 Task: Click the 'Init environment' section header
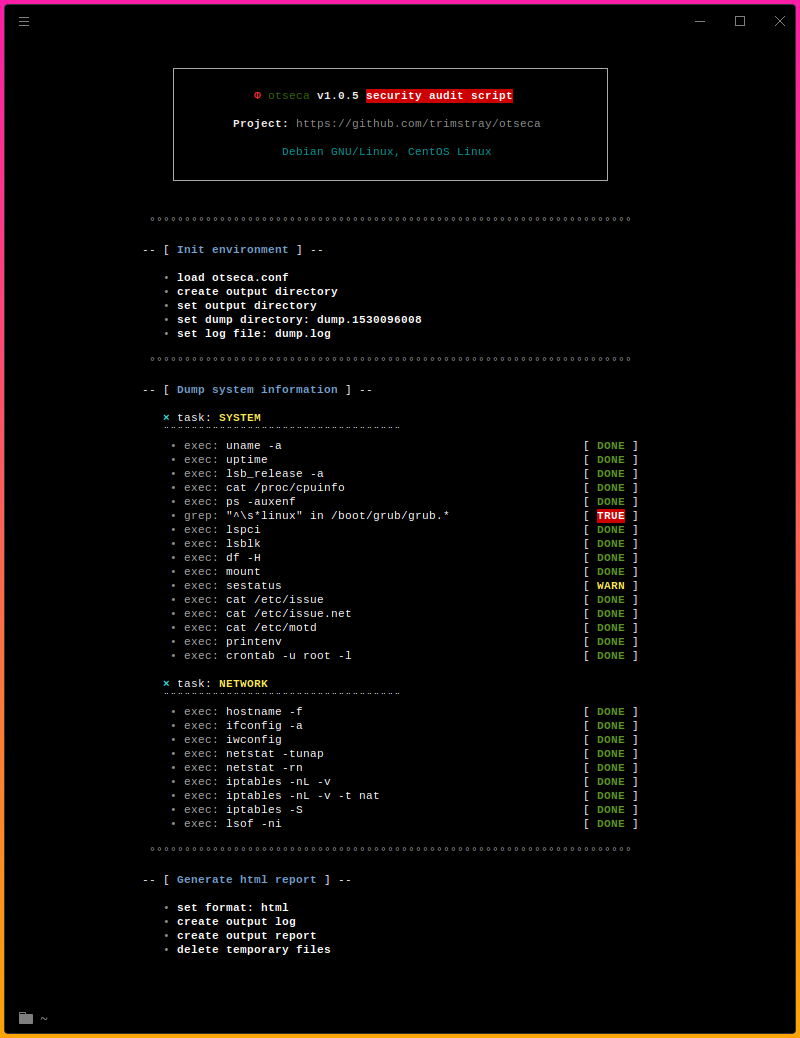click(232, 250)
